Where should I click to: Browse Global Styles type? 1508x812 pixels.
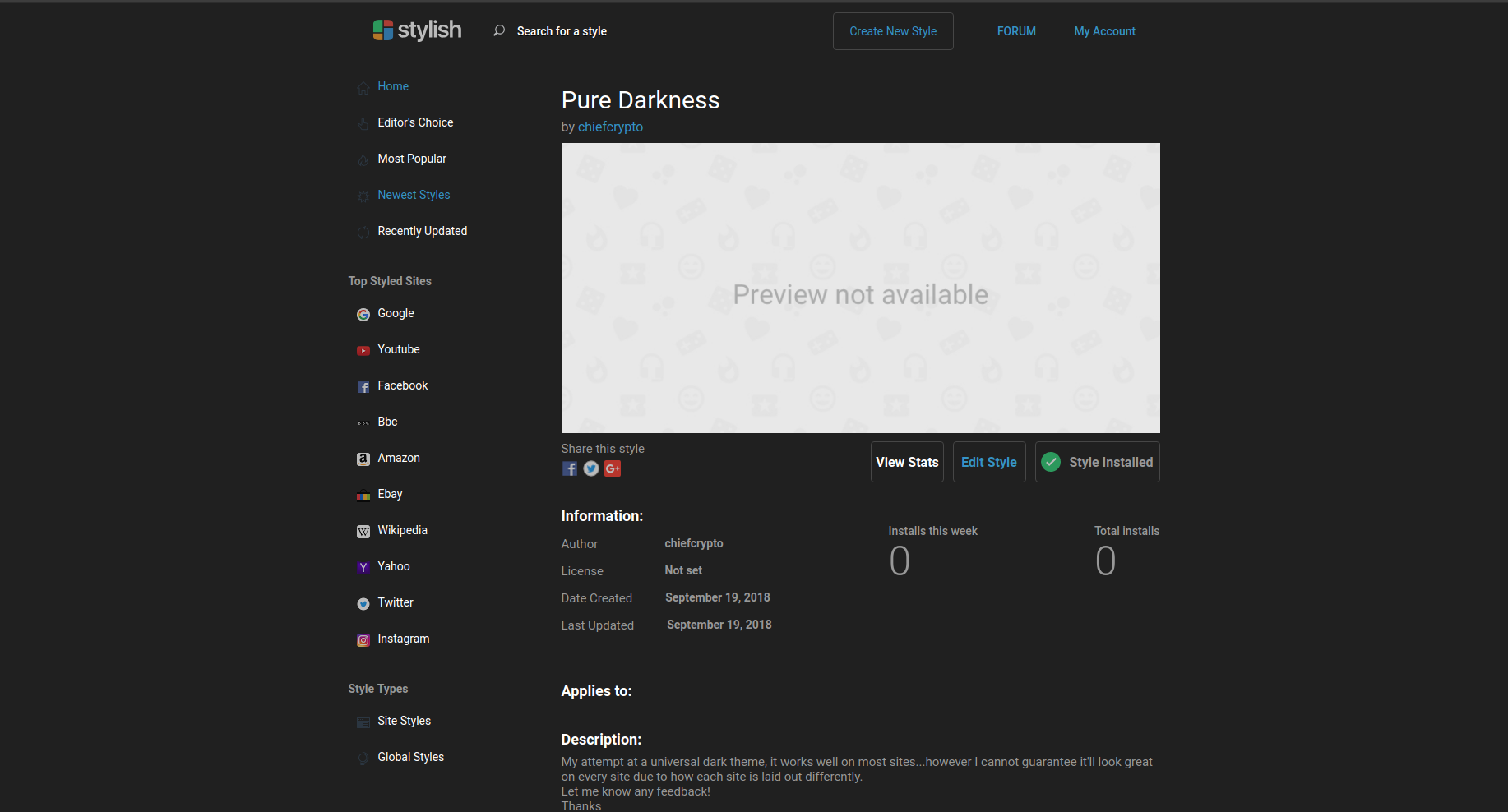tap(410, 757)
